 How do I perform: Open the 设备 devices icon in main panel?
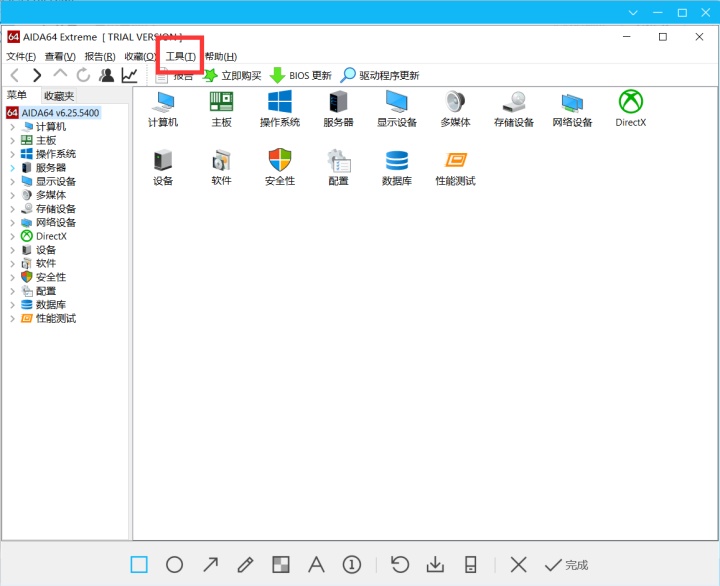pos(163,168)
